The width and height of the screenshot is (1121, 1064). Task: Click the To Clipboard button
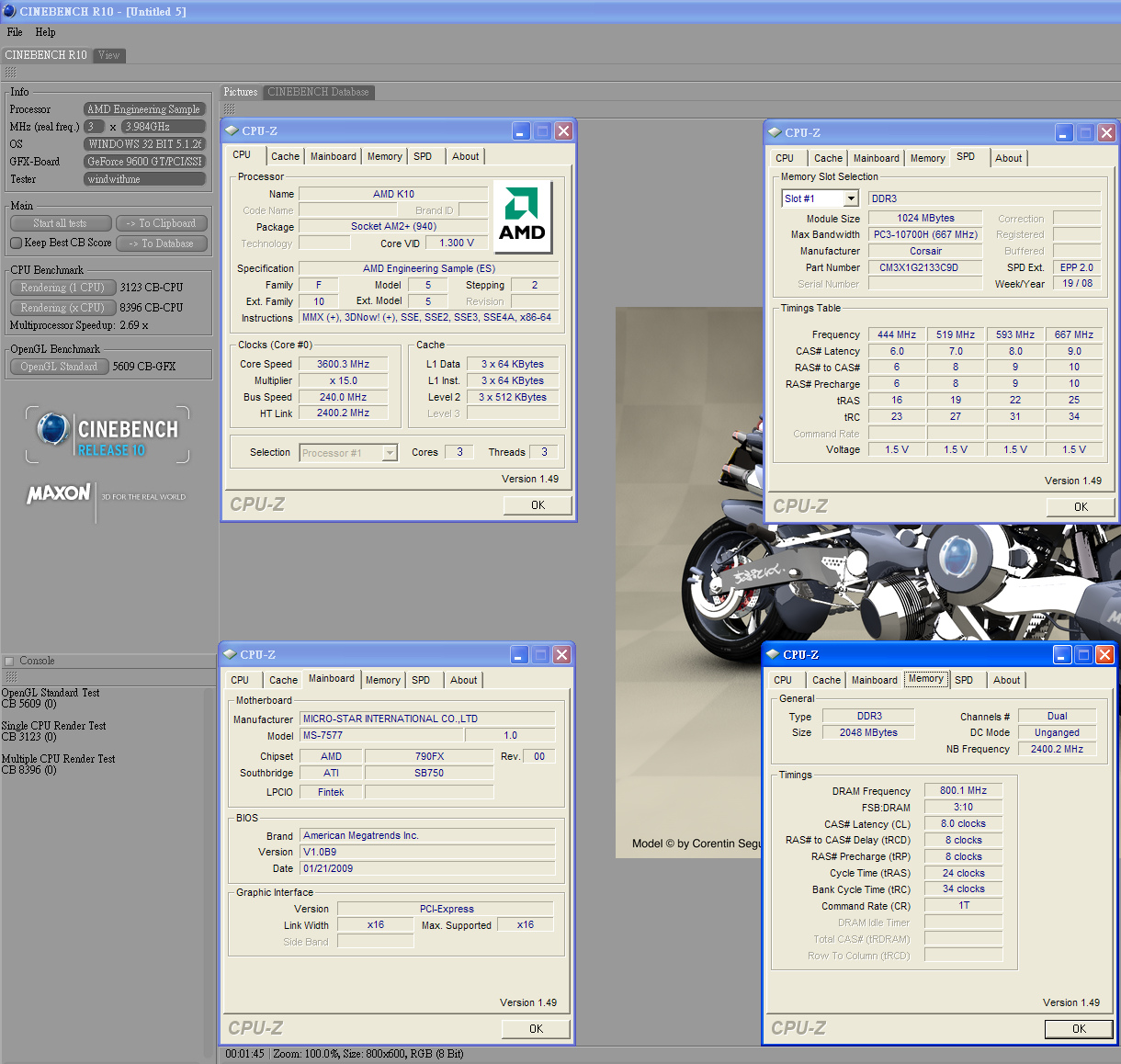point(162,223)
